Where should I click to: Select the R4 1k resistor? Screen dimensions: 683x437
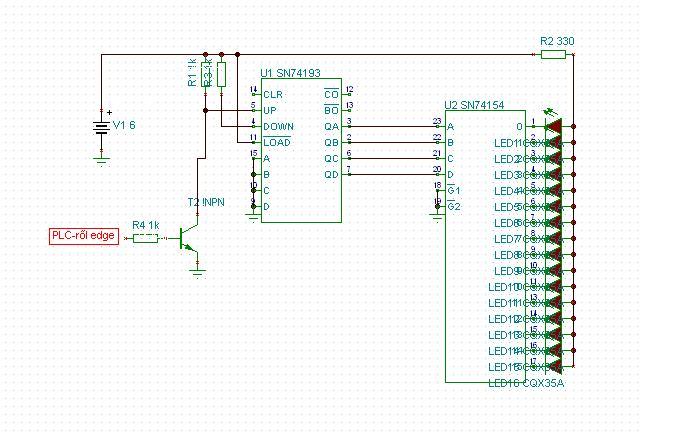click(x=145, y=238)
